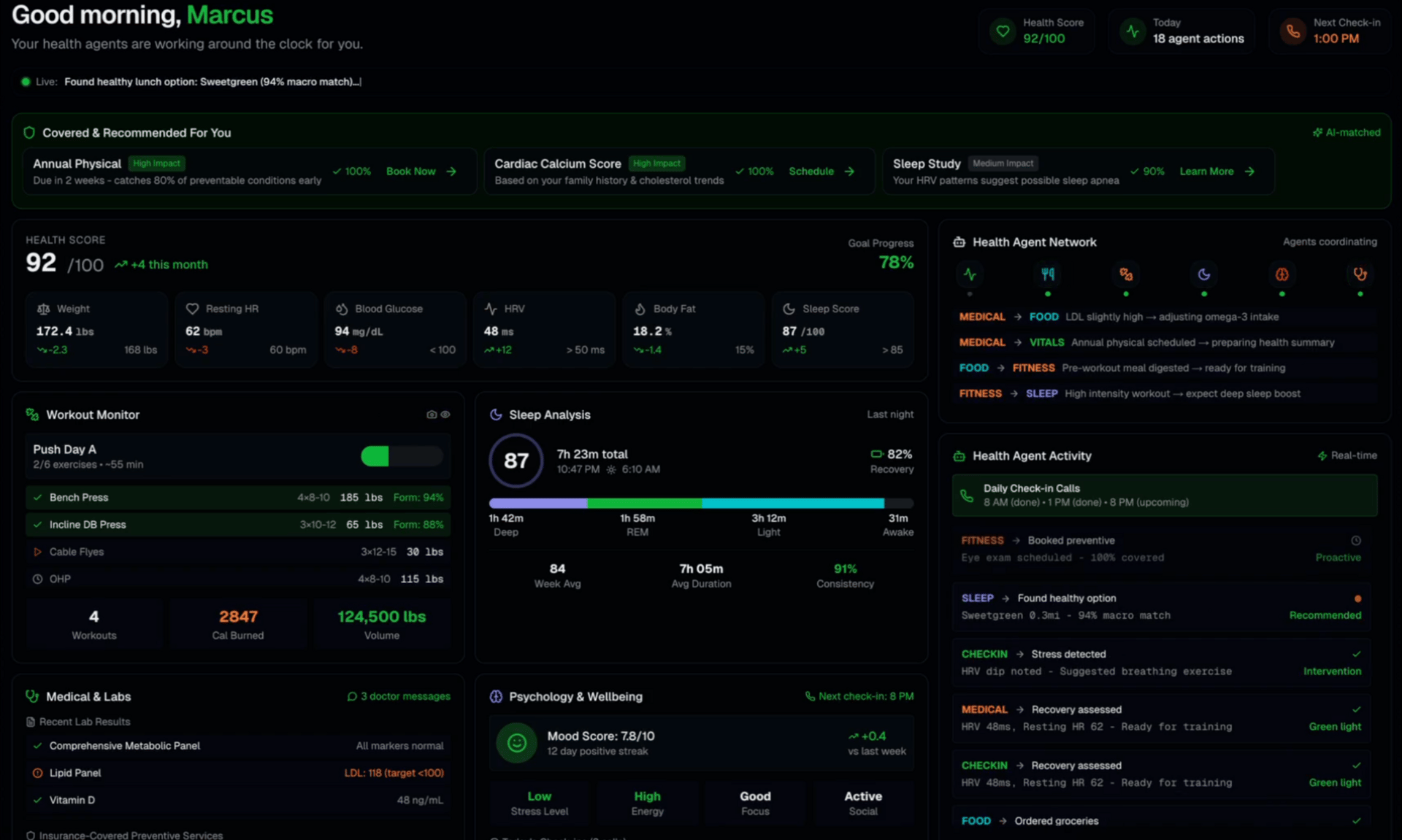This screenshot has height=840, width=1402.
Task: Click the sleep stages timeline bar
Action: click(x=700, y=503)
